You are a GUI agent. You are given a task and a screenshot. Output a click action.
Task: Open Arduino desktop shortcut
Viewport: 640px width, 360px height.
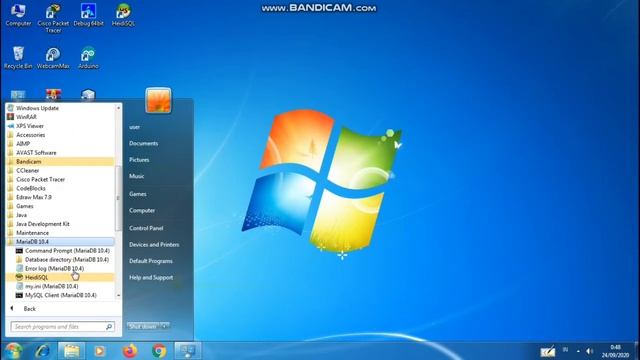click(88, 58)
